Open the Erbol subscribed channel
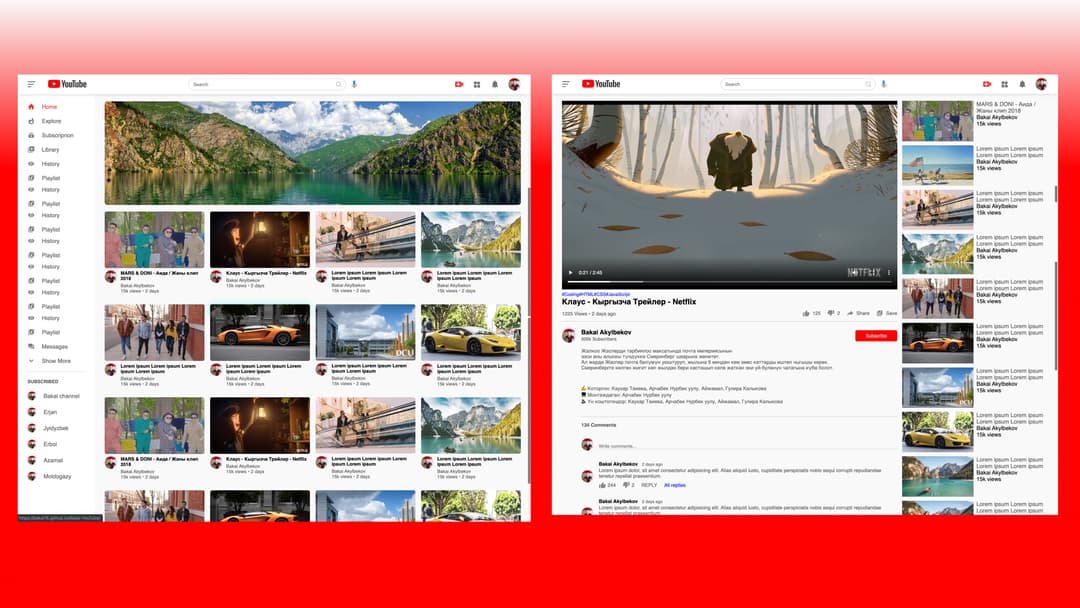The width and height of the screenshot is (1080, 608). tap(42, 444)
